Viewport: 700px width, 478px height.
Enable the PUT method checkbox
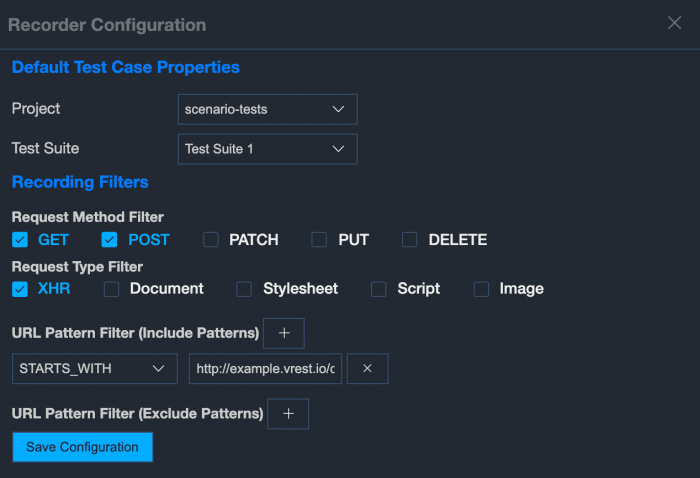[x=319, y=240]
